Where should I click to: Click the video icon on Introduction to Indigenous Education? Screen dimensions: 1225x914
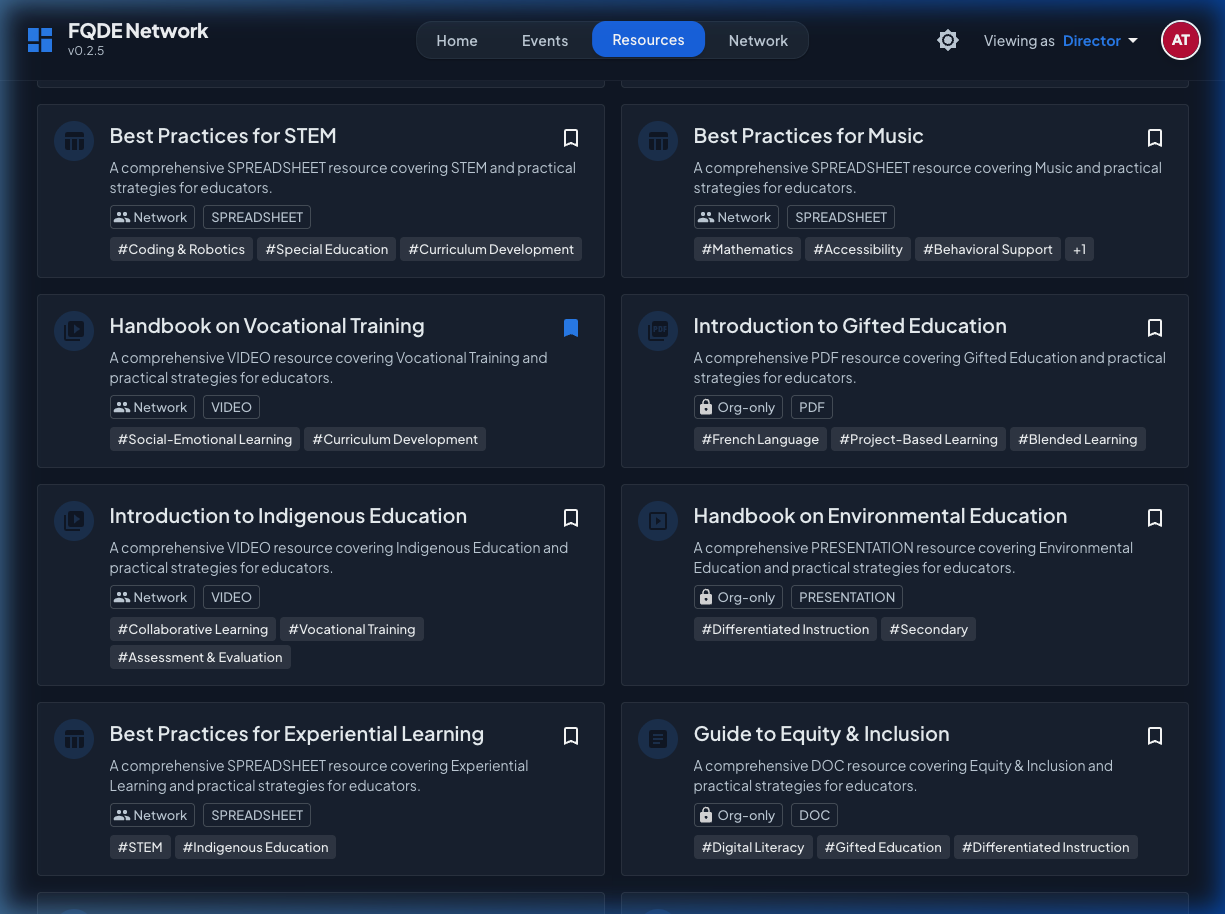(x=74, y=521)
